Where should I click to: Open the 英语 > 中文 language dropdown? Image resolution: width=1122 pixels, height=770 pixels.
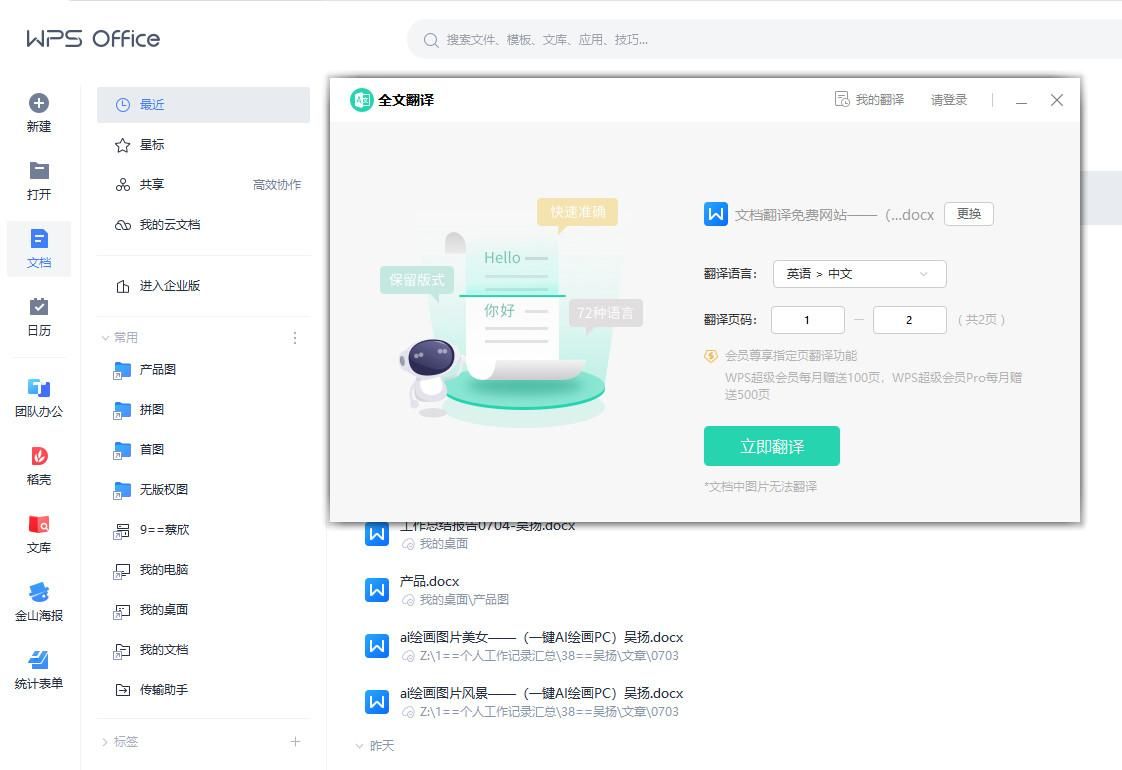pos(859,274)
